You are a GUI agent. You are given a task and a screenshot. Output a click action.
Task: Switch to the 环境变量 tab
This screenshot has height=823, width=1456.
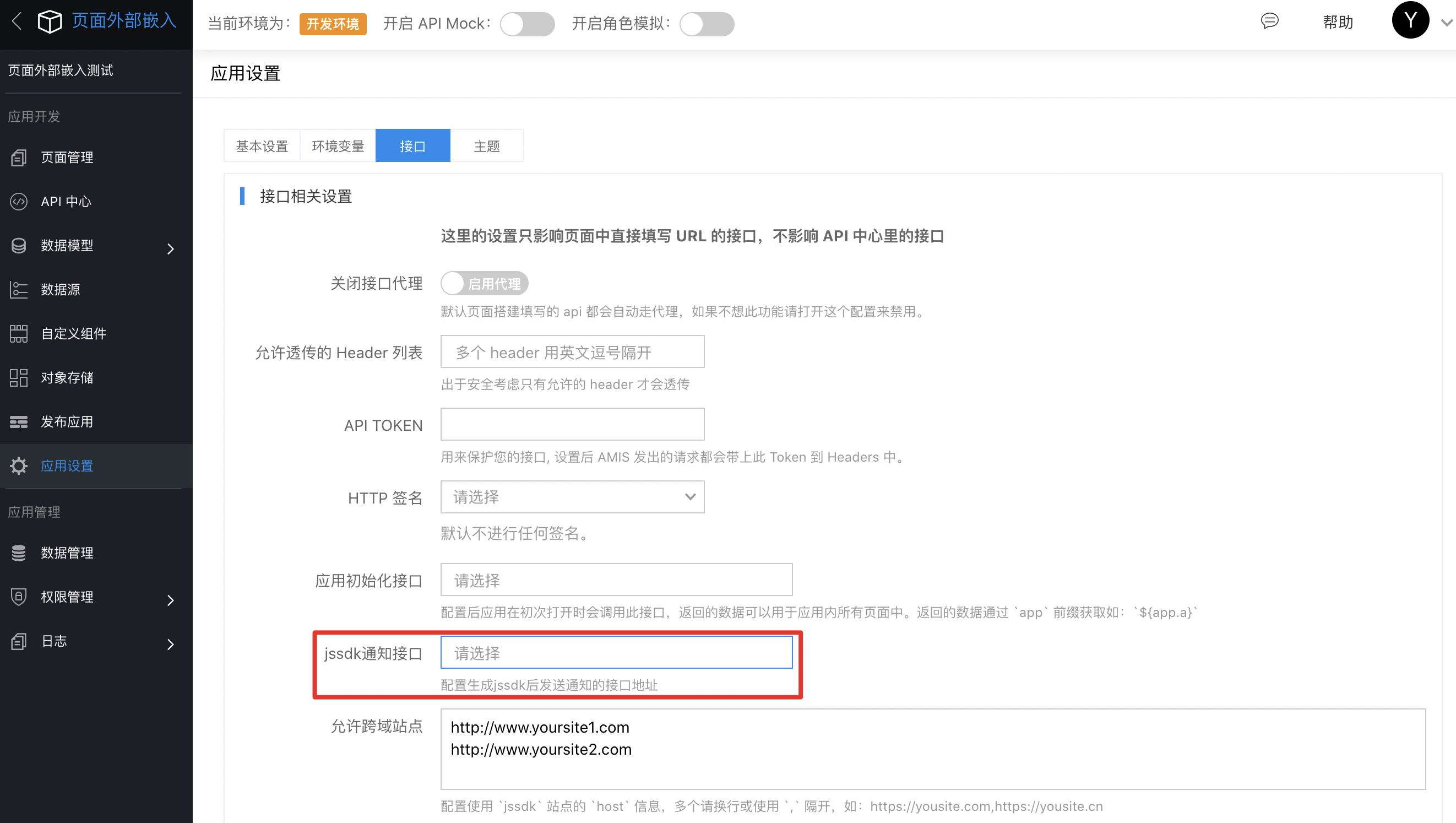338,147
